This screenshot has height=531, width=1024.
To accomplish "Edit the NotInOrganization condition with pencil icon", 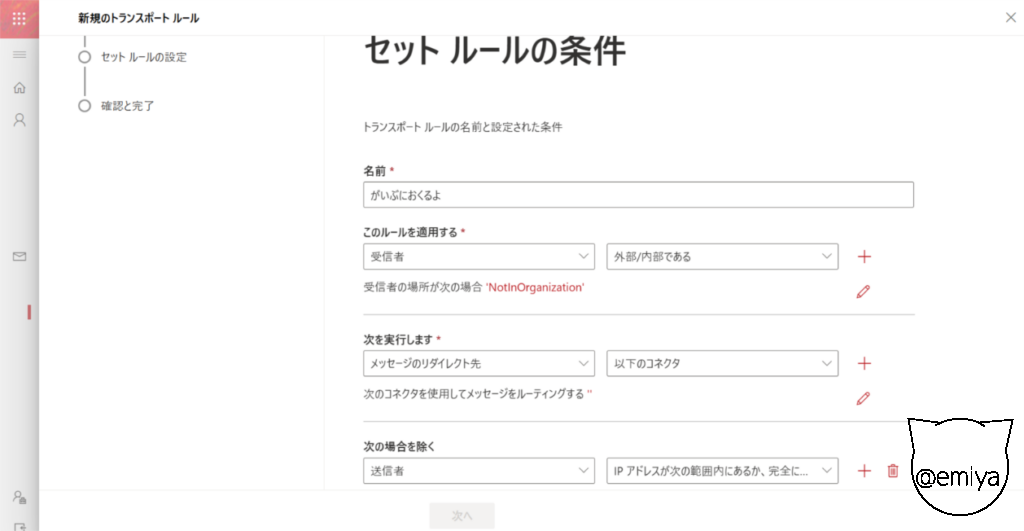I will click(863, 292).
